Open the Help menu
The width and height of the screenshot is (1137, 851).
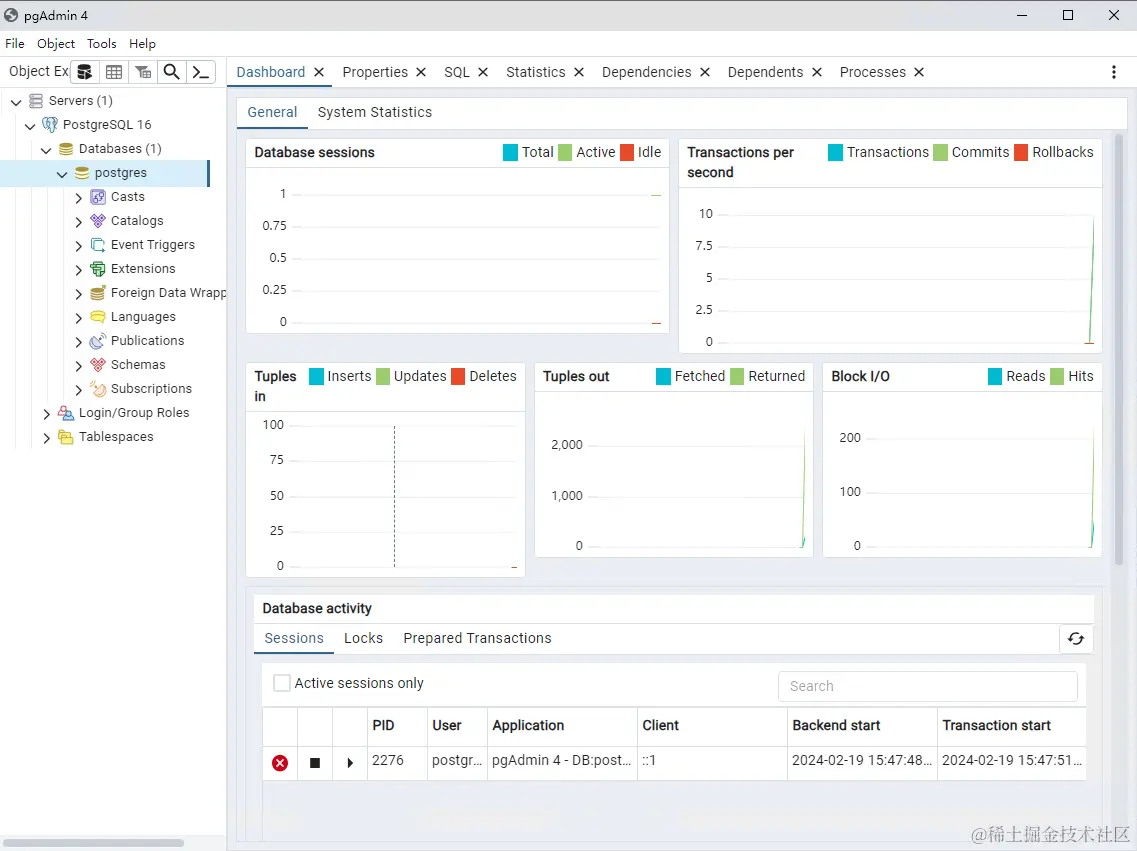point(142,43)
